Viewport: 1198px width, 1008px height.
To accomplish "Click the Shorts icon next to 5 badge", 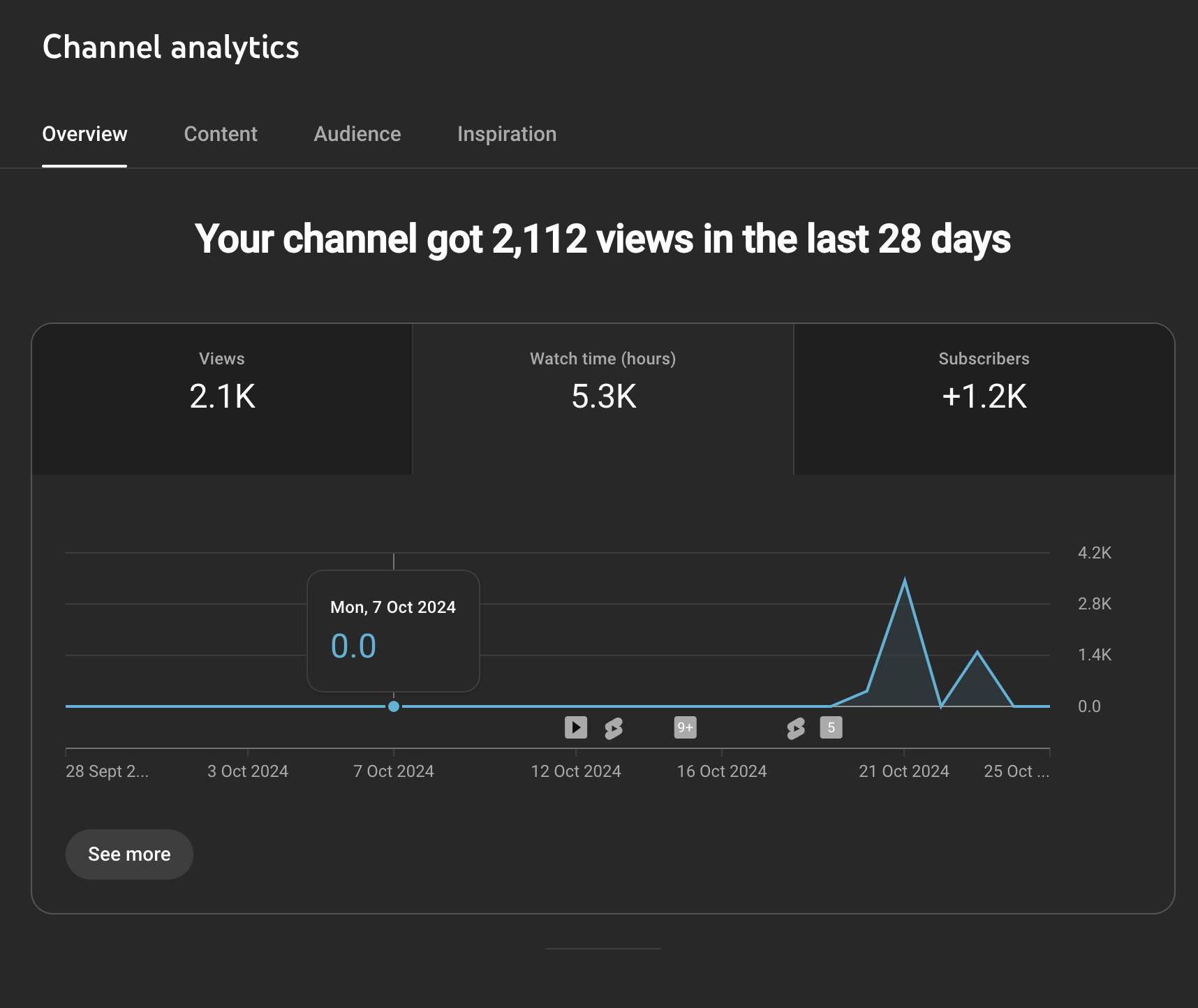I will pyautogui.click(x=795, y=728).
